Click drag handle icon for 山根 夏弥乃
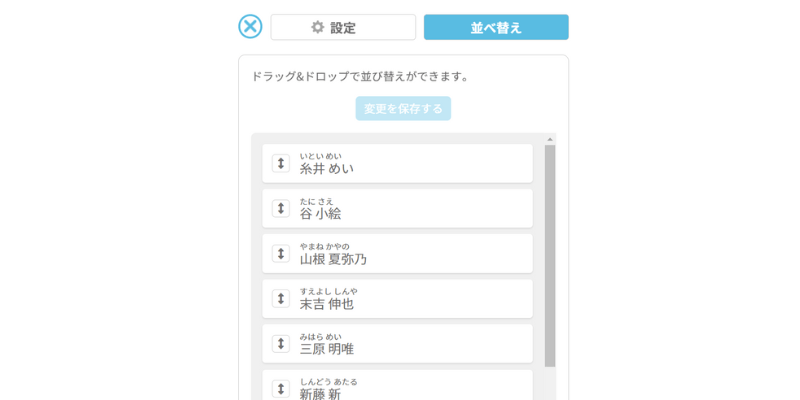This screenshot has height=400, width=800. coord(281,253)
